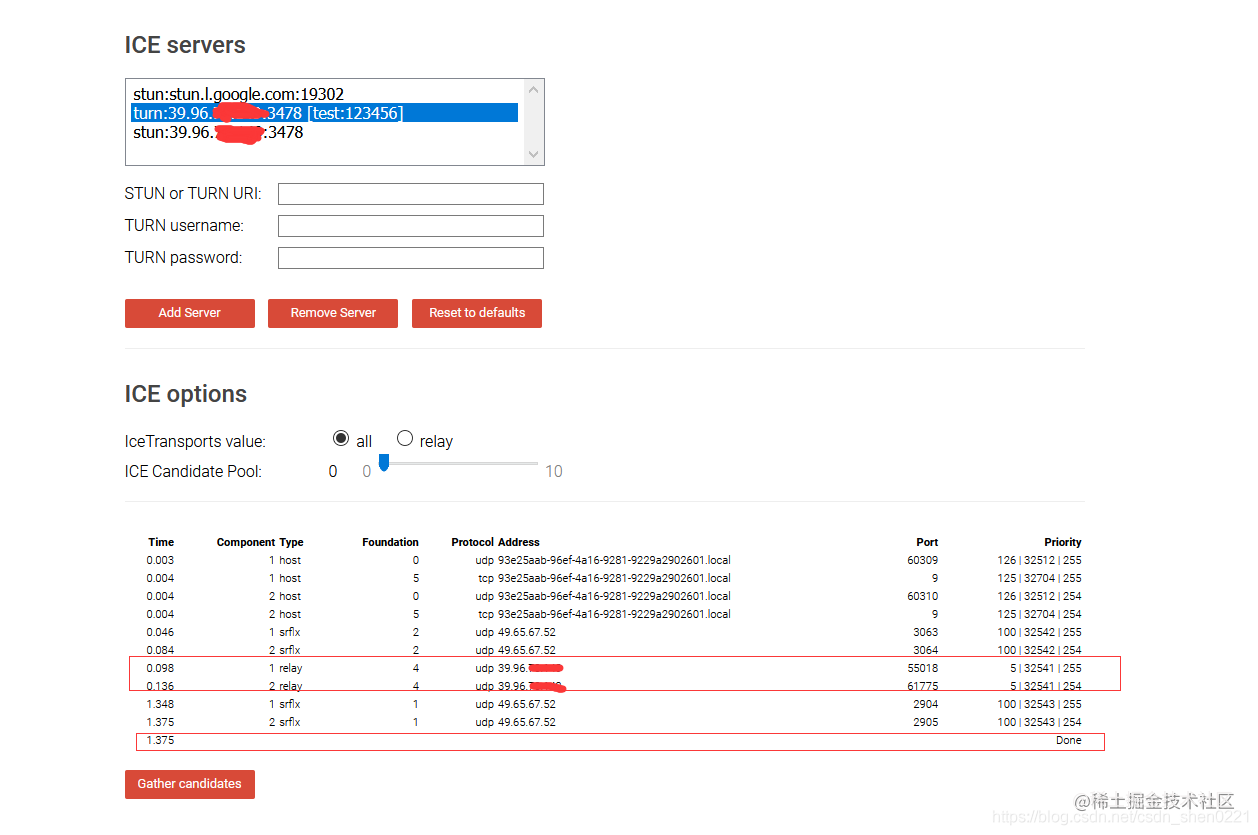Click the Port column header
The width and height of the screenshot is (1258, 835).
tap(927, 542)
